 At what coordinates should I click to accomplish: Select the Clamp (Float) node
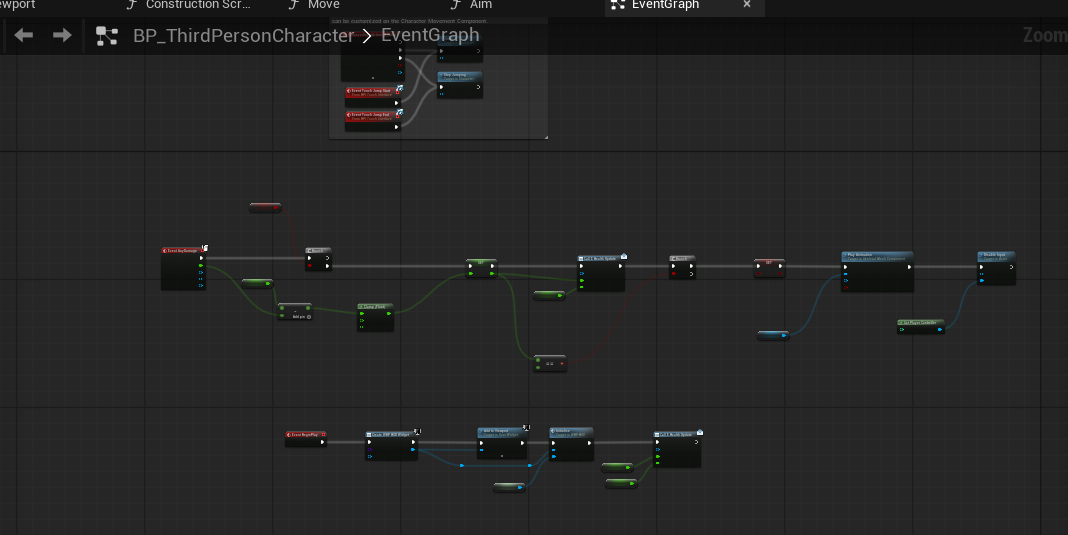(376, 305)
